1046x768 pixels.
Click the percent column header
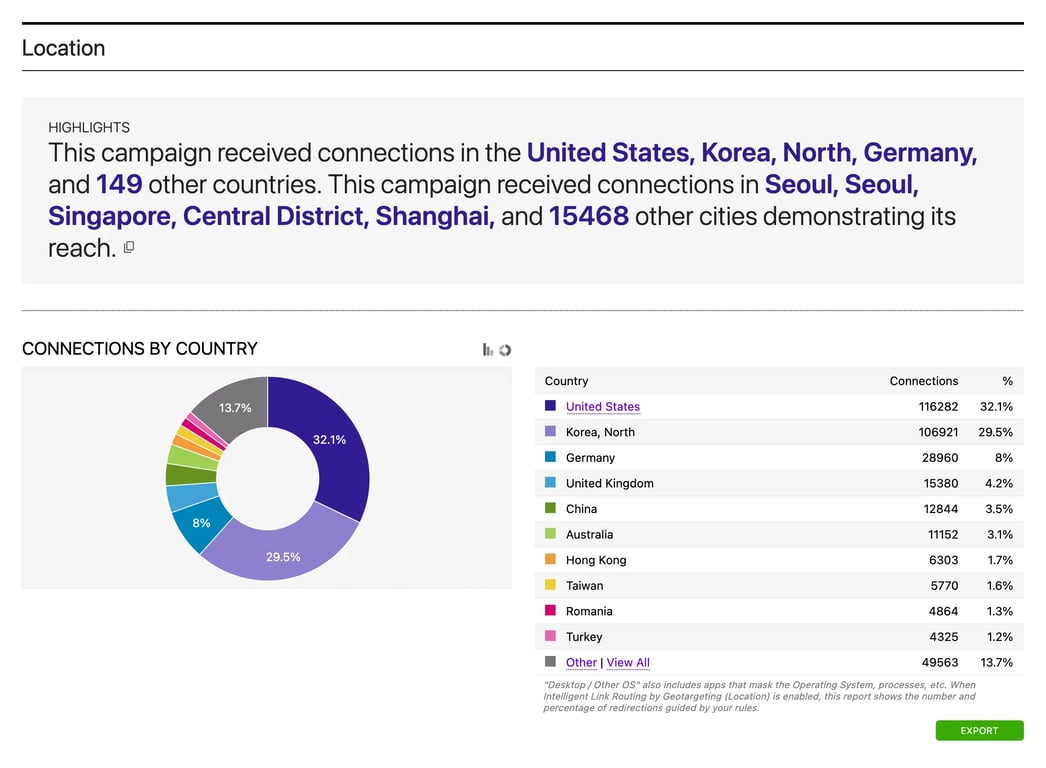tap(1007, 381)
